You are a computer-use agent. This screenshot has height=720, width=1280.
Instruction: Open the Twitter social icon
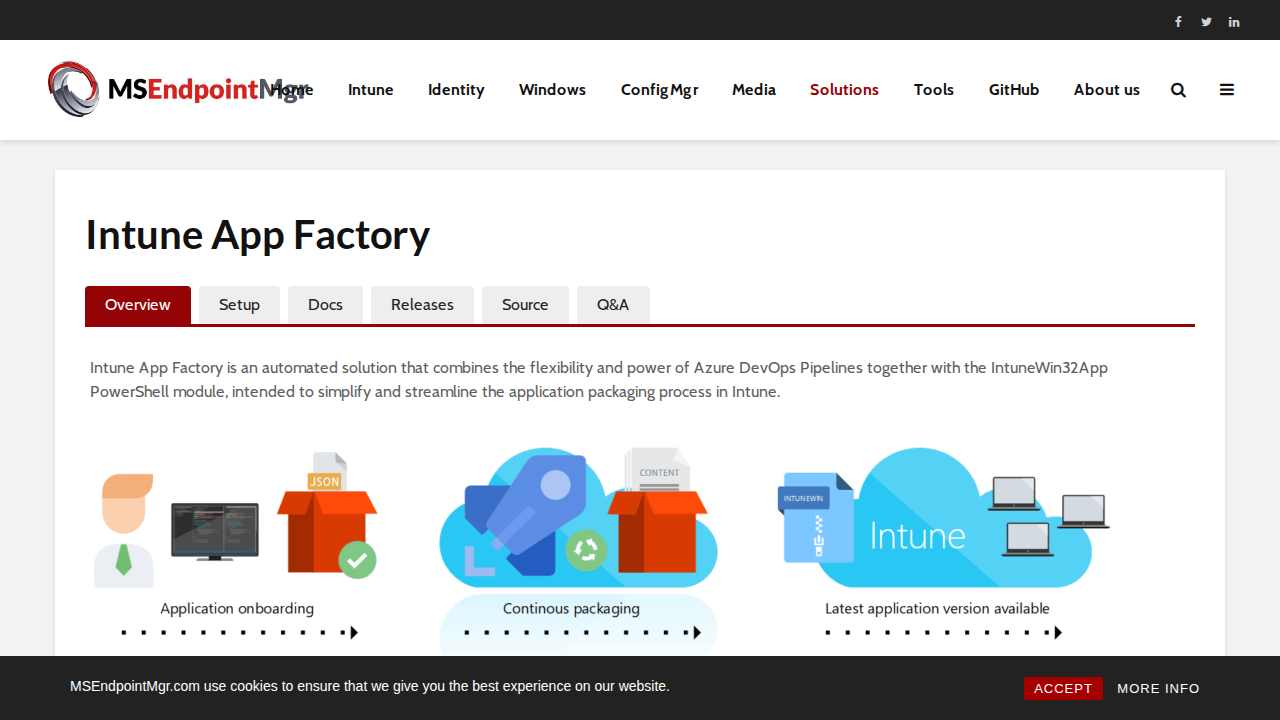1206,22
